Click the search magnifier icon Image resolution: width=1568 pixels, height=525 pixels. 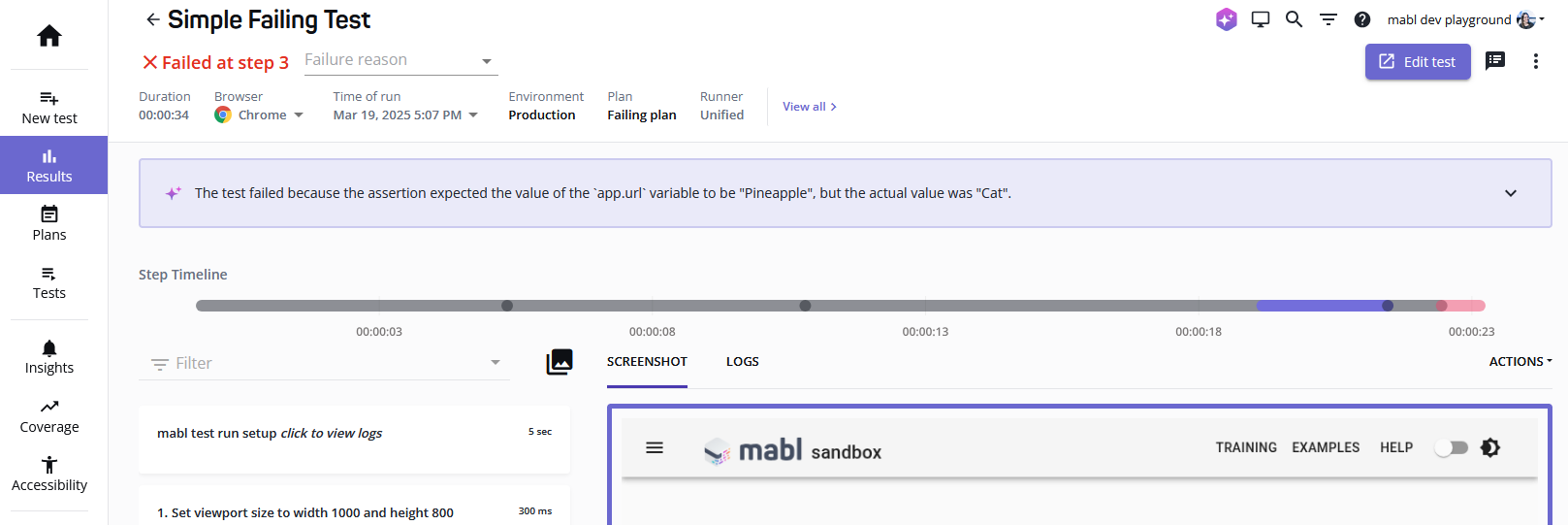[x=1294, y=19]
